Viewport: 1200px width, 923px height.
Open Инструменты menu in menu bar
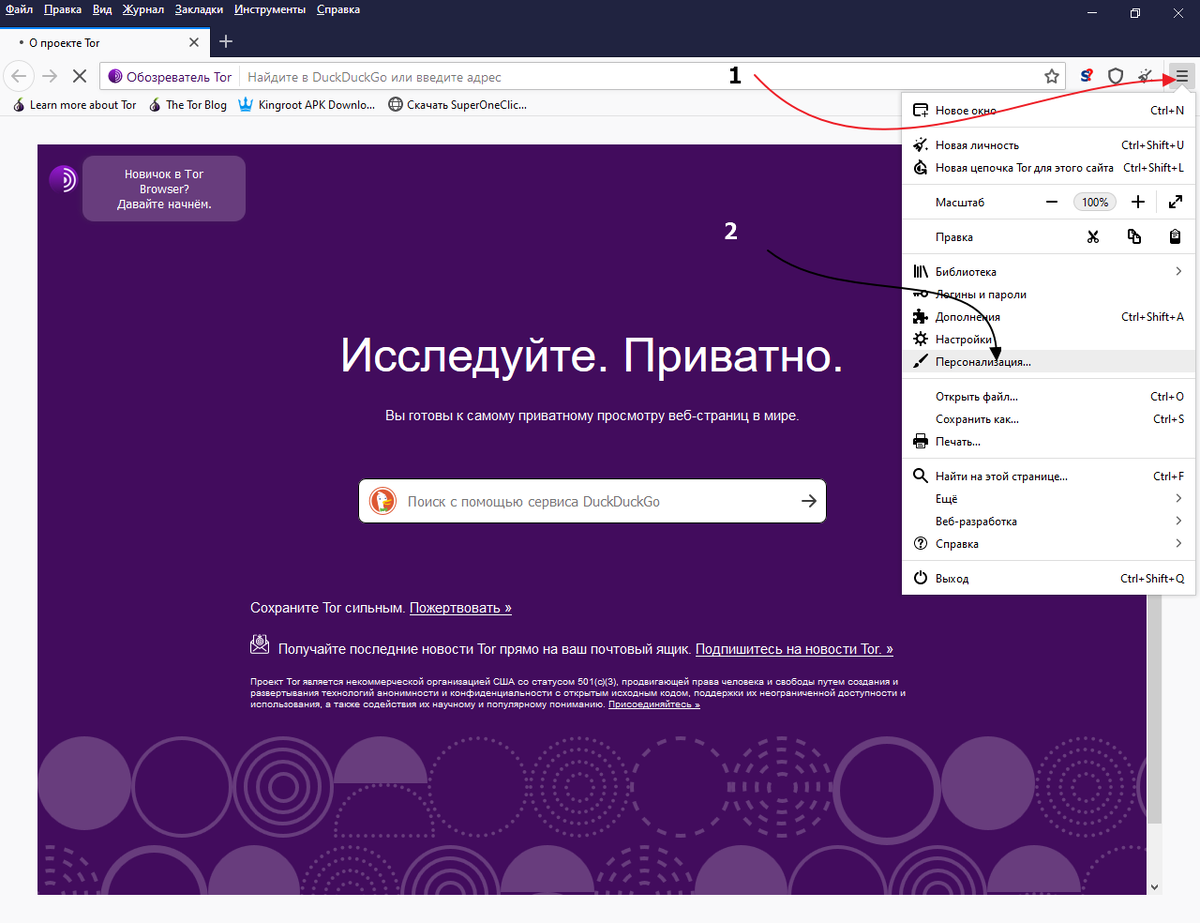point(270,9)
